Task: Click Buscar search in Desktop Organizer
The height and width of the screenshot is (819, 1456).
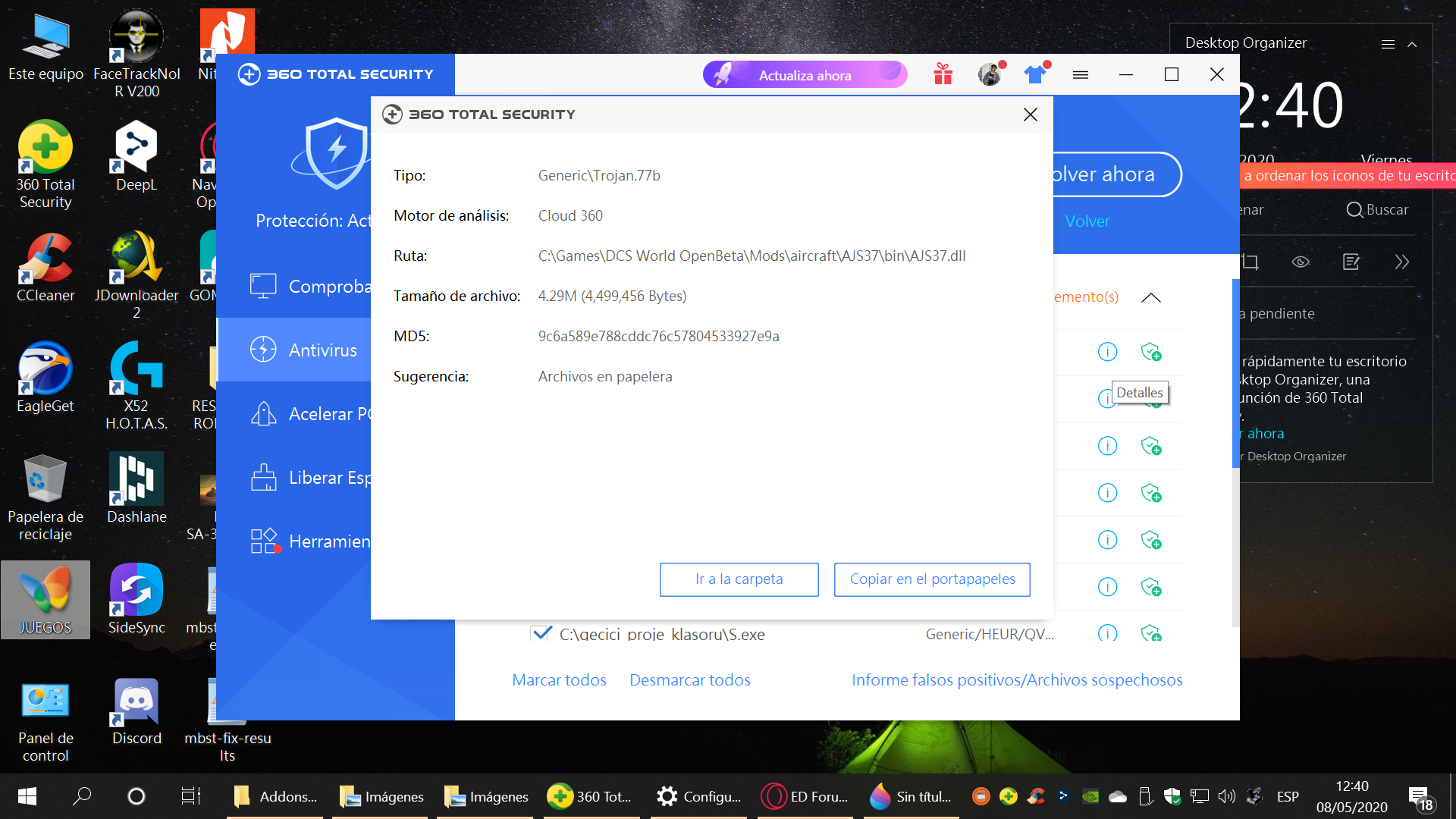Action: point(1378,209)
